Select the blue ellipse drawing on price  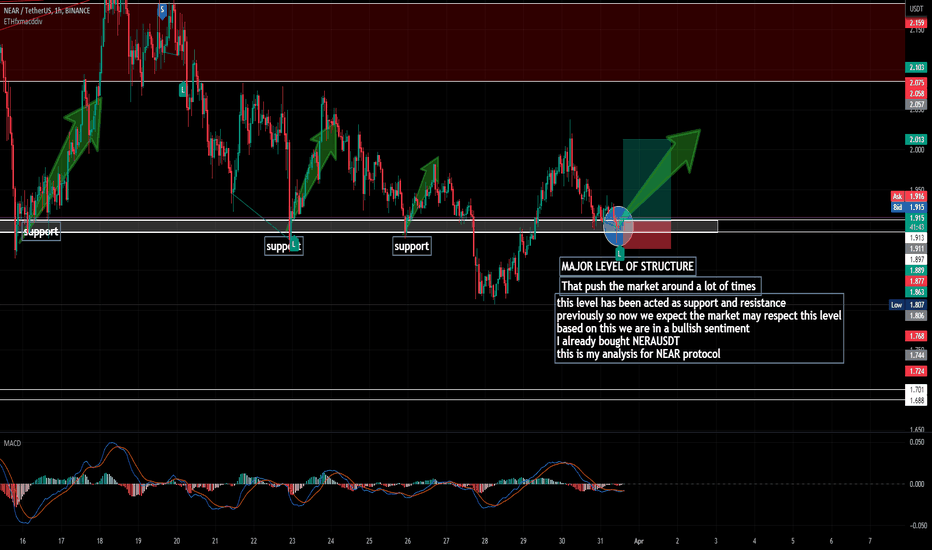click(618, 226)
